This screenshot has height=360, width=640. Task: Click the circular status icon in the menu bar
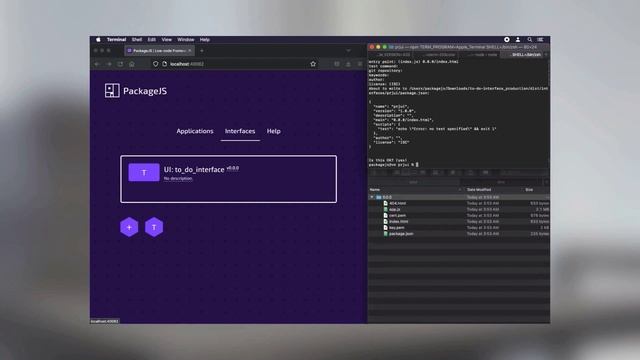(507, 40)
